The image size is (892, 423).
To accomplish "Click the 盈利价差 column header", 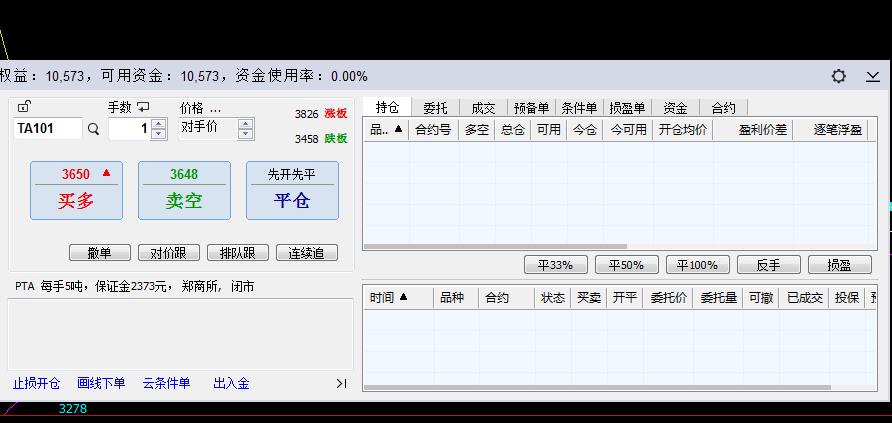I will [753, 130].
